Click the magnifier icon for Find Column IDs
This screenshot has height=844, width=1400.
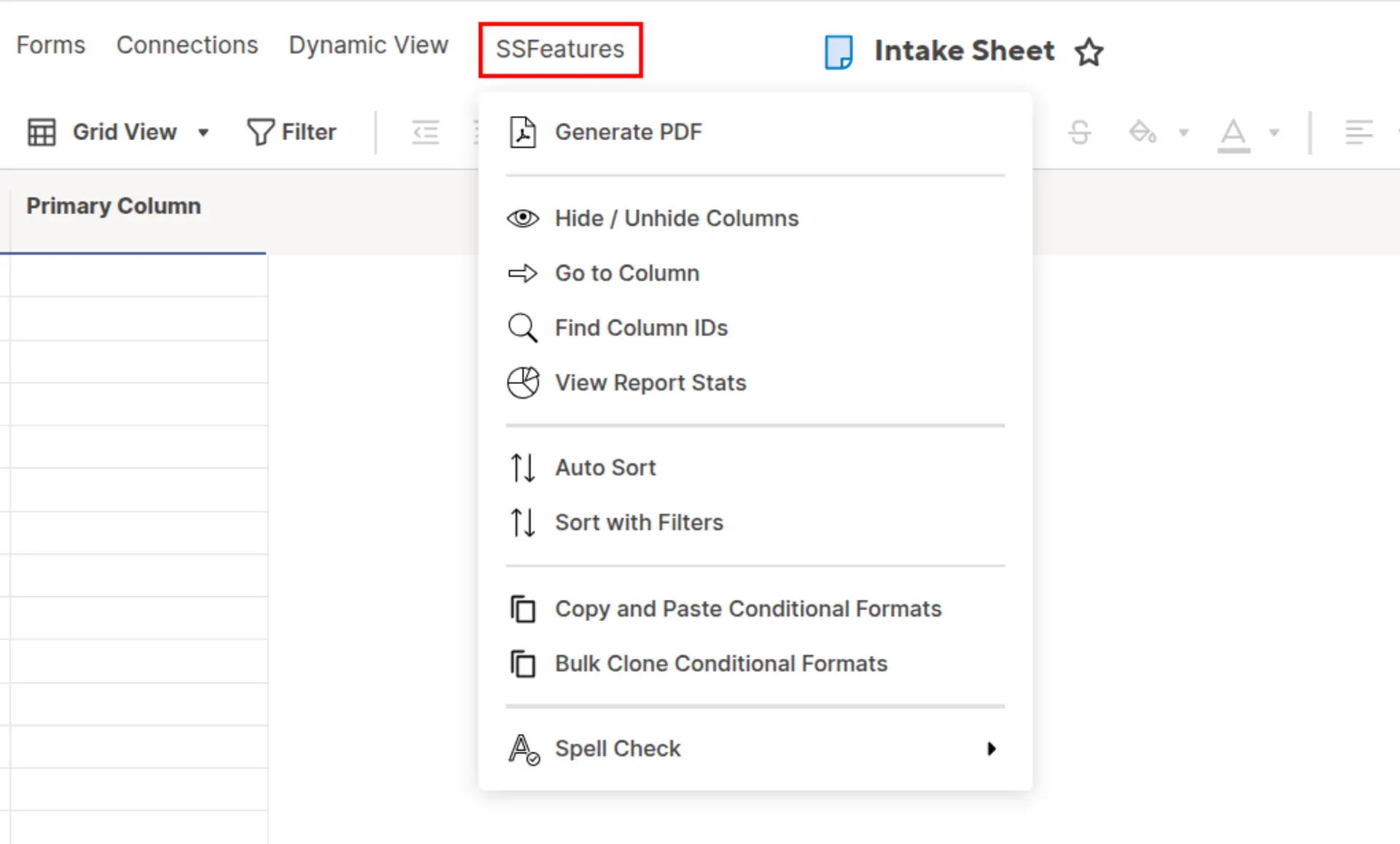(522, 328)
